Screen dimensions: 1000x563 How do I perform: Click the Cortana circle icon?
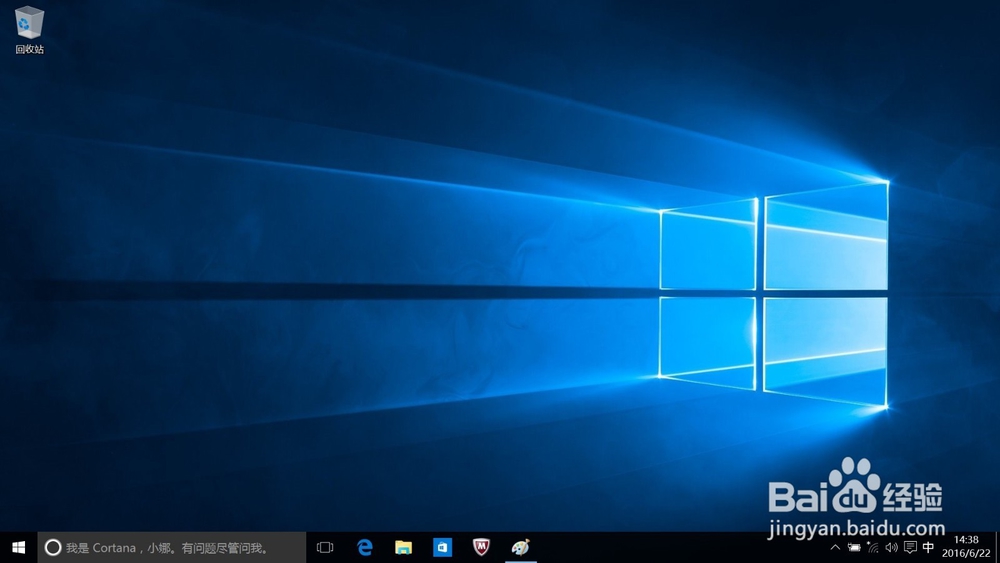[x=53, y=547]
